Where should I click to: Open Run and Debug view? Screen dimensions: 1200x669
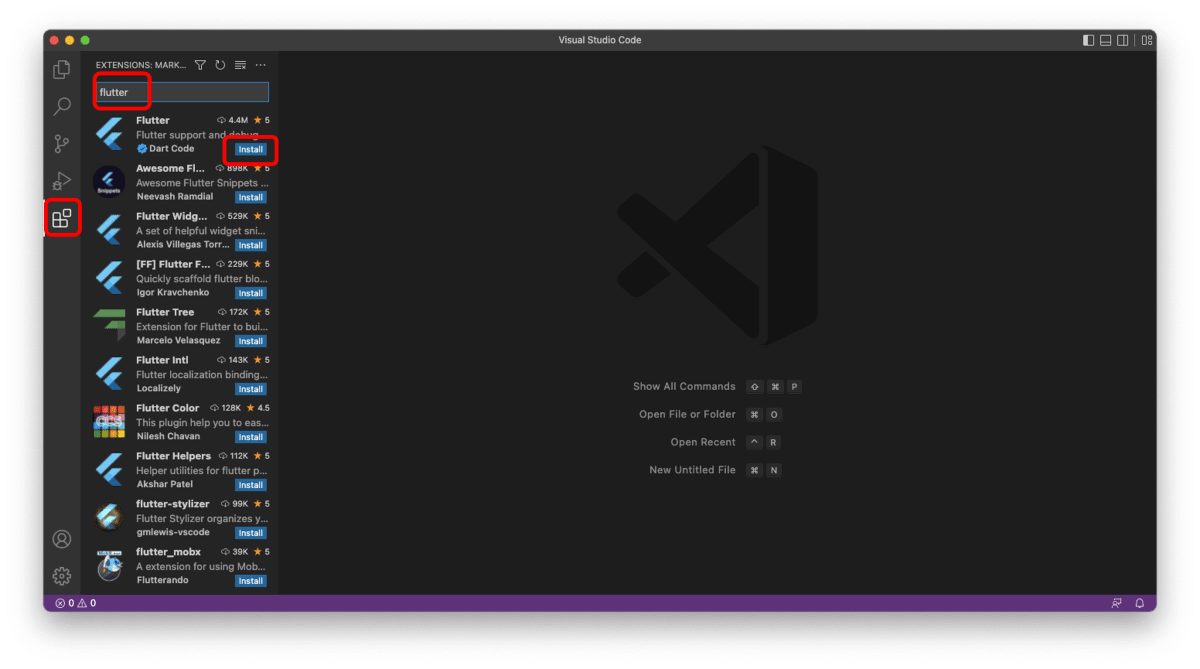point(62,181)
